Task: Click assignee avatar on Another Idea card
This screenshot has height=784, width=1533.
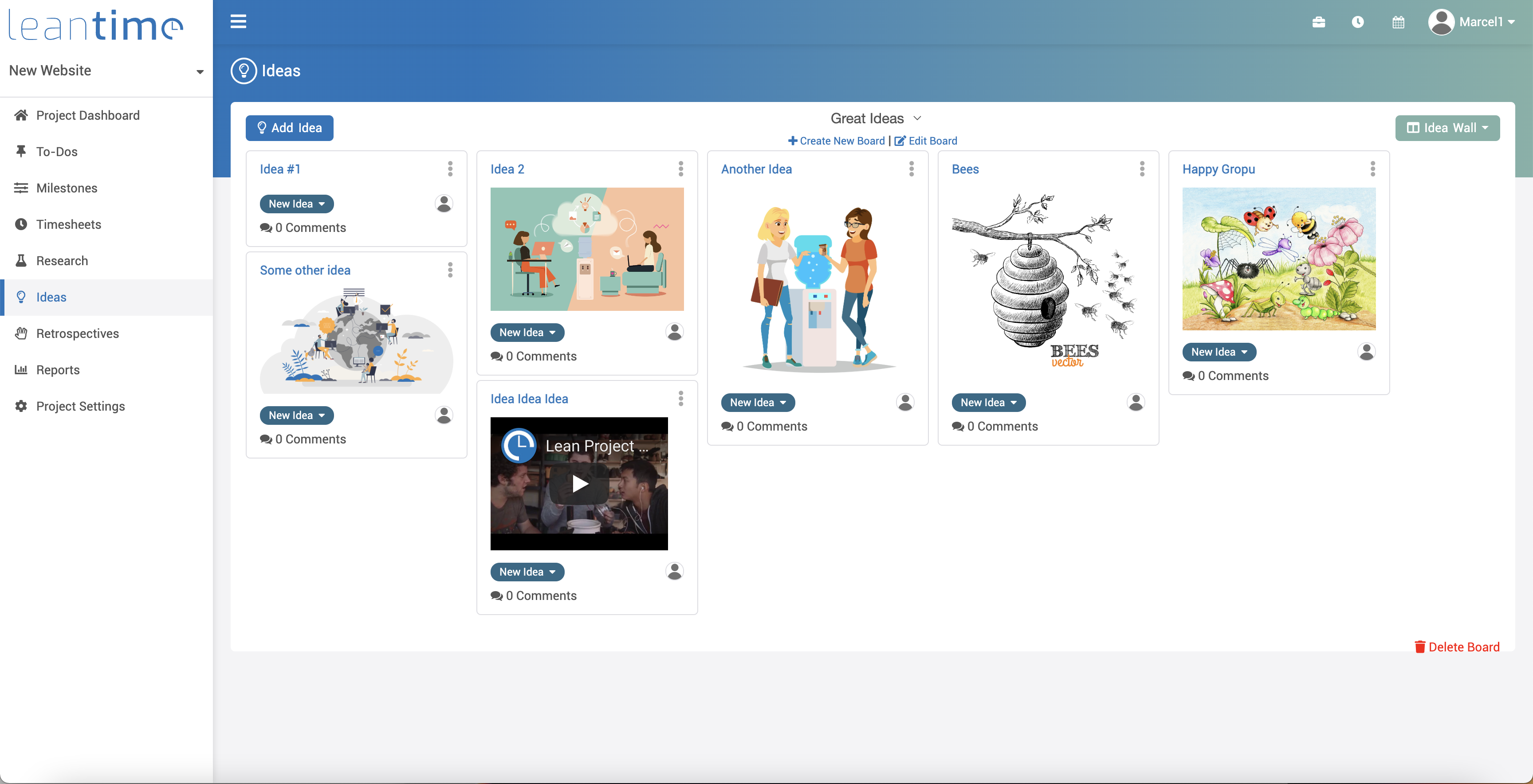Action: coord(904,402)
